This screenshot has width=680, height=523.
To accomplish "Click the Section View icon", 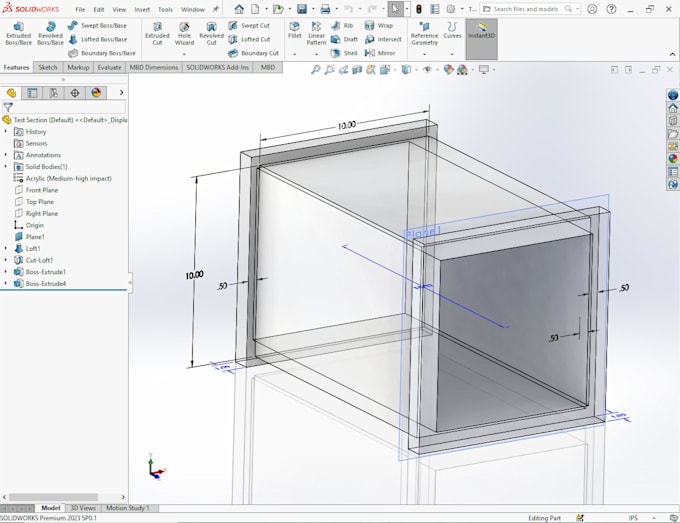I will (357, 69).
